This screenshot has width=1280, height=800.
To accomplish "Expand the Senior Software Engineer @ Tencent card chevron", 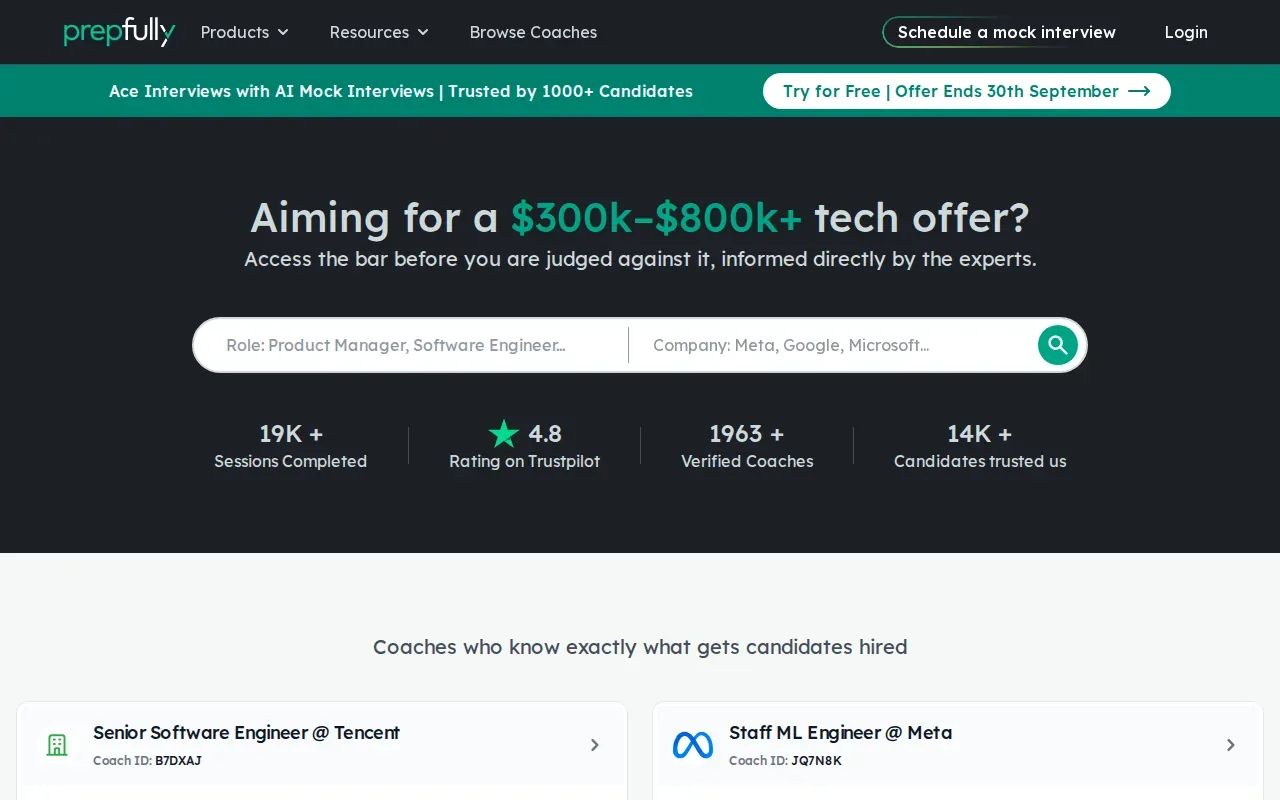I will (x=595, y=745).
